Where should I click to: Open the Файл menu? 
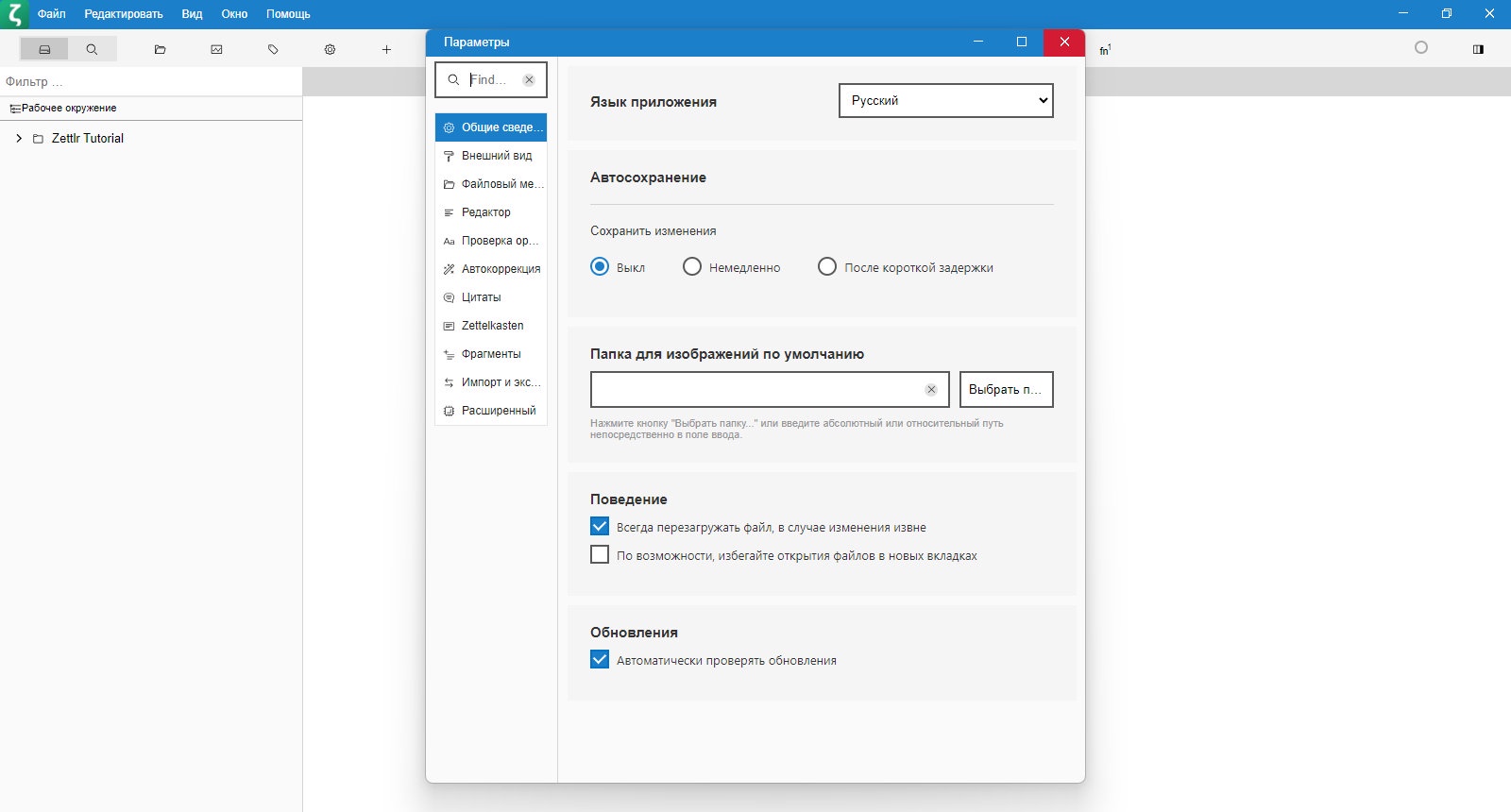click(x=52, y=14)
